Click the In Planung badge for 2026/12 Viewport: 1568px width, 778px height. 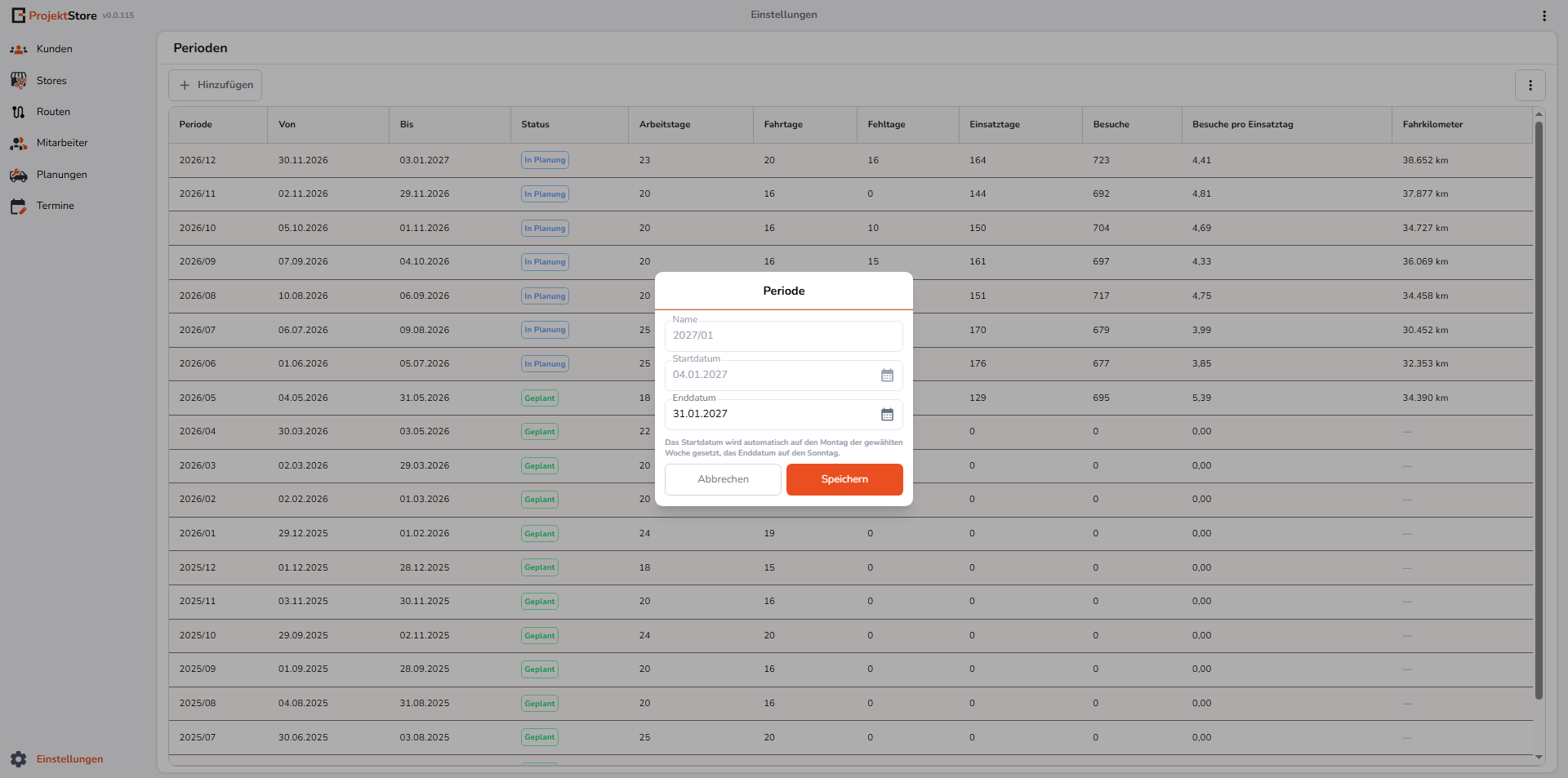pyautogui.click(x=545, y=160)
